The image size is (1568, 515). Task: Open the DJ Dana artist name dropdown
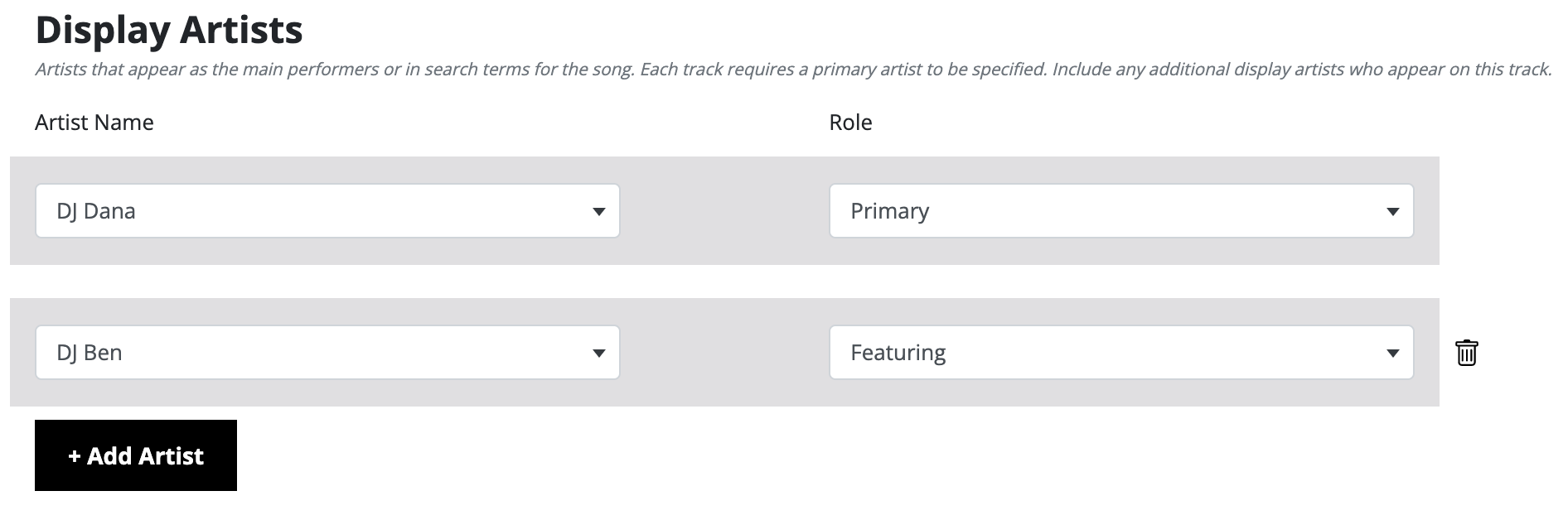327,211
